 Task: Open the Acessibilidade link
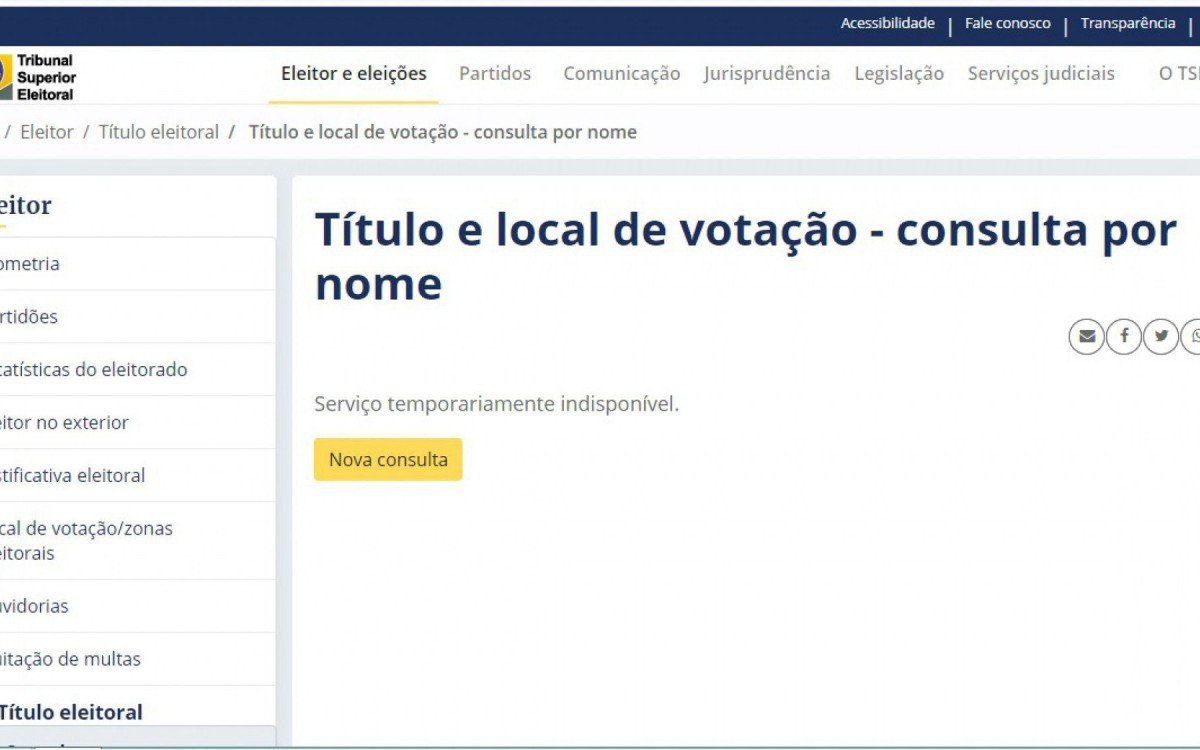[890, 22]
